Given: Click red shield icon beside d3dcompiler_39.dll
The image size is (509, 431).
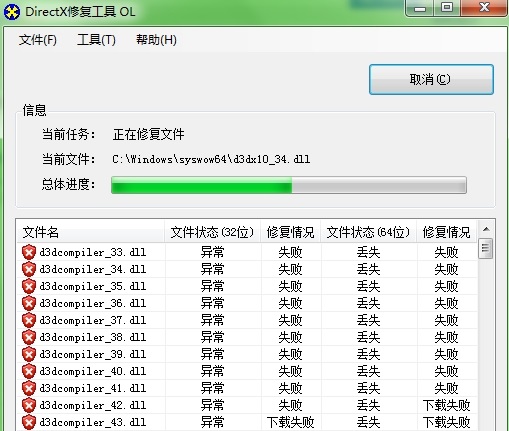Looking at the screenshot, I should (29, 354).
